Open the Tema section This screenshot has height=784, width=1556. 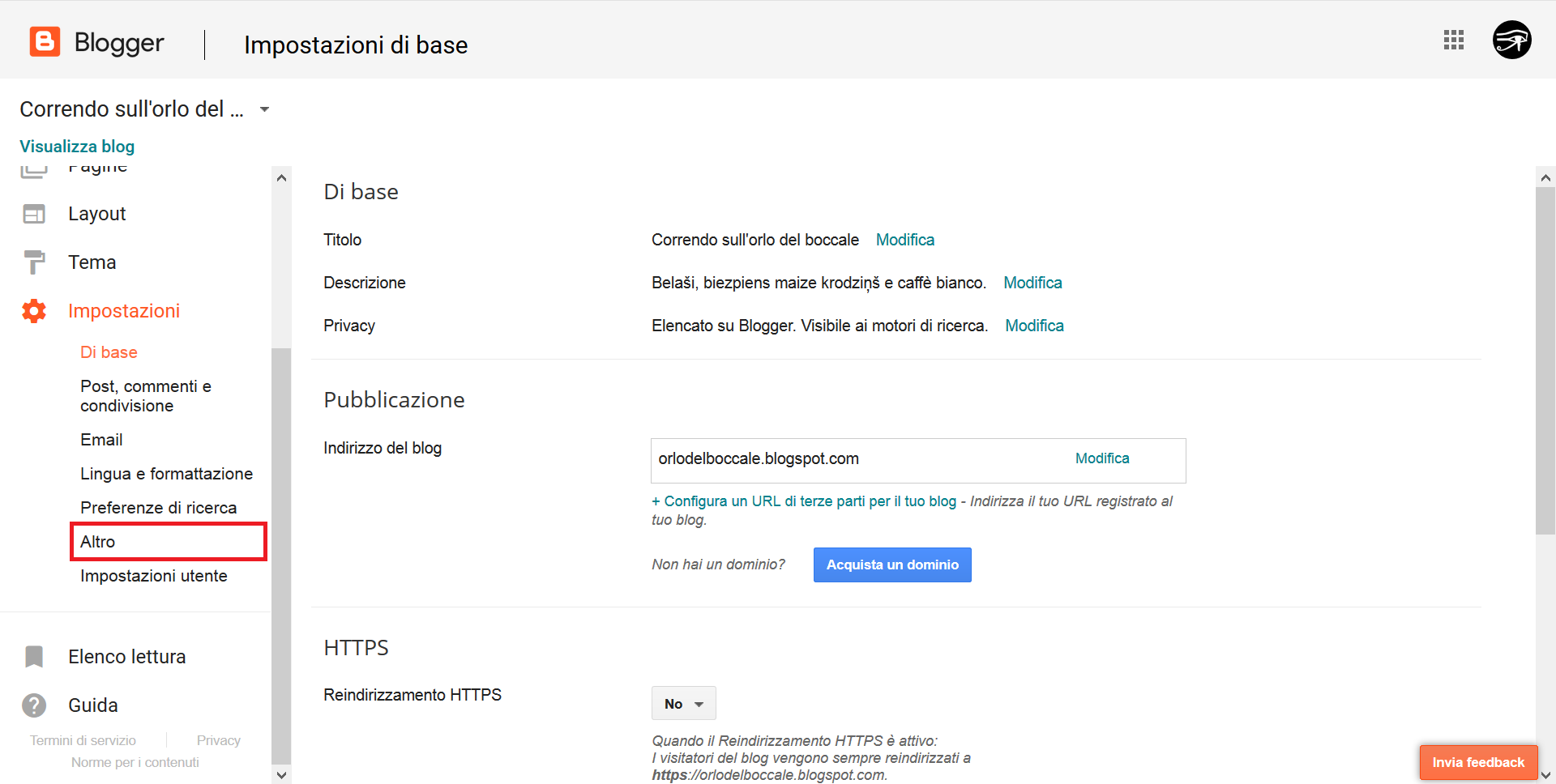[92, 262]
